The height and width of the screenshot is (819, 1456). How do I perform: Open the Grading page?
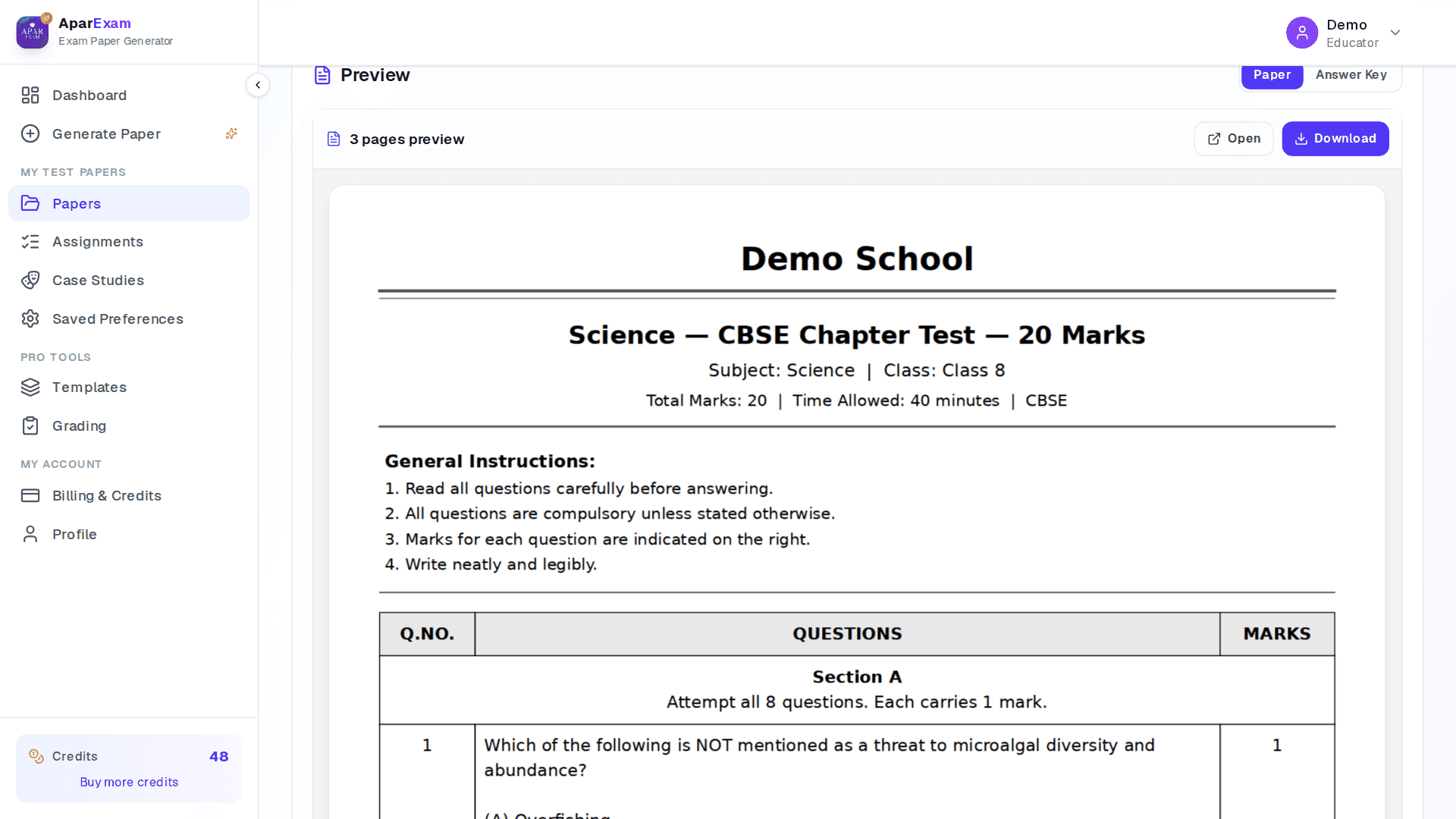pyautogui.click(x=129, y=426)
